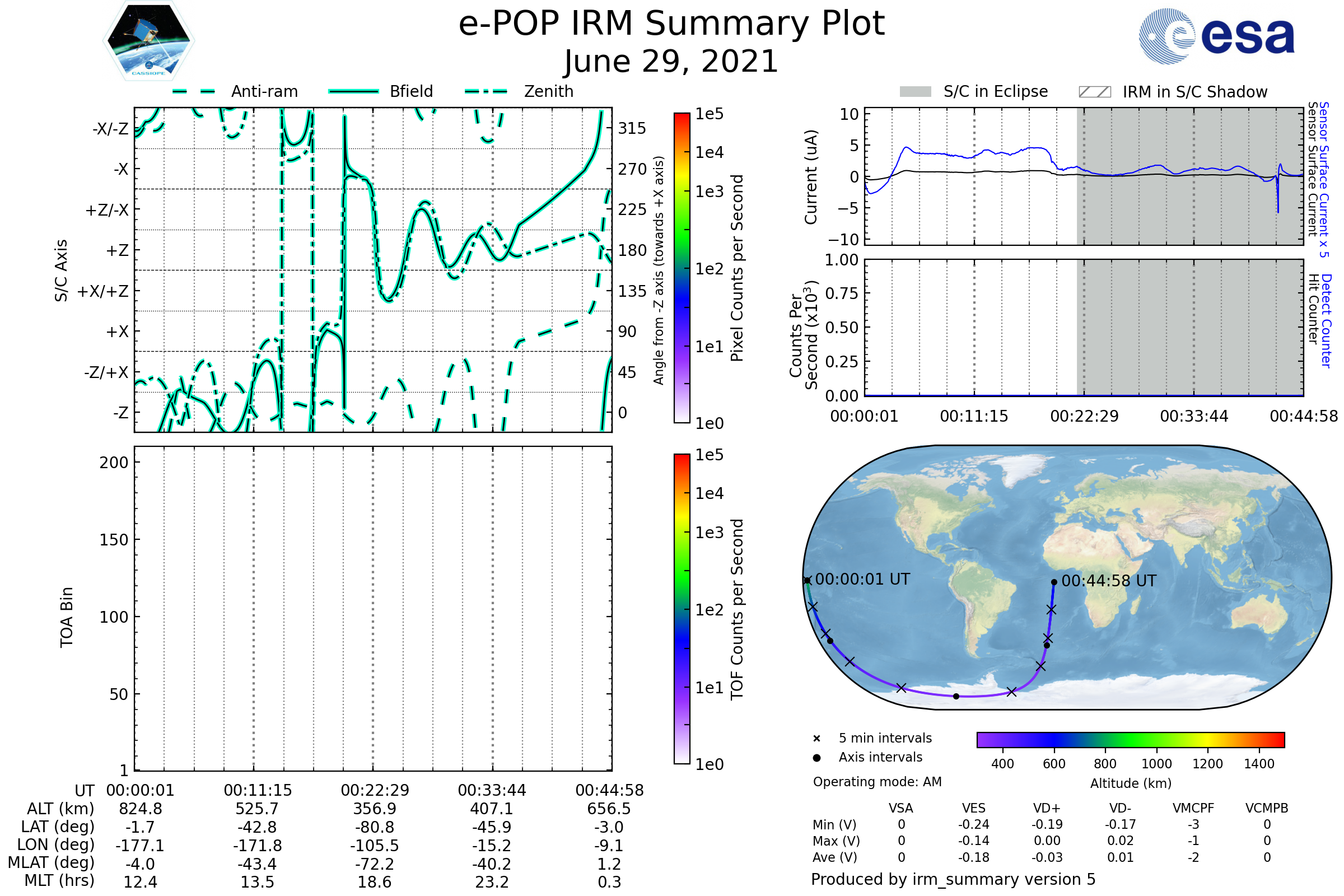Click the 00:00:01 UT track start point
Image resolution: width=1344 pixels, height=896 pixels.
pos(807,581)
